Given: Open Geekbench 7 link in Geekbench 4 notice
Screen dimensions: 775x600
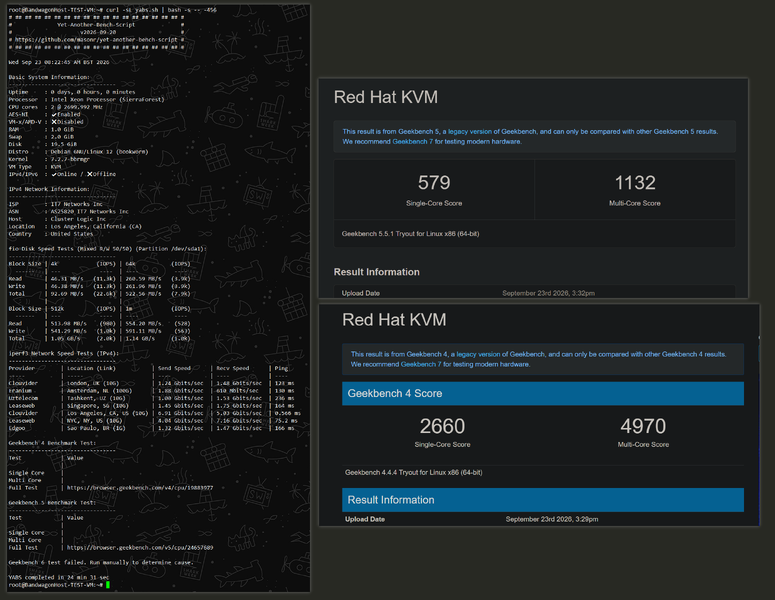Looking at the screenshot, I should pyautogui.click(x=421, y=364).
